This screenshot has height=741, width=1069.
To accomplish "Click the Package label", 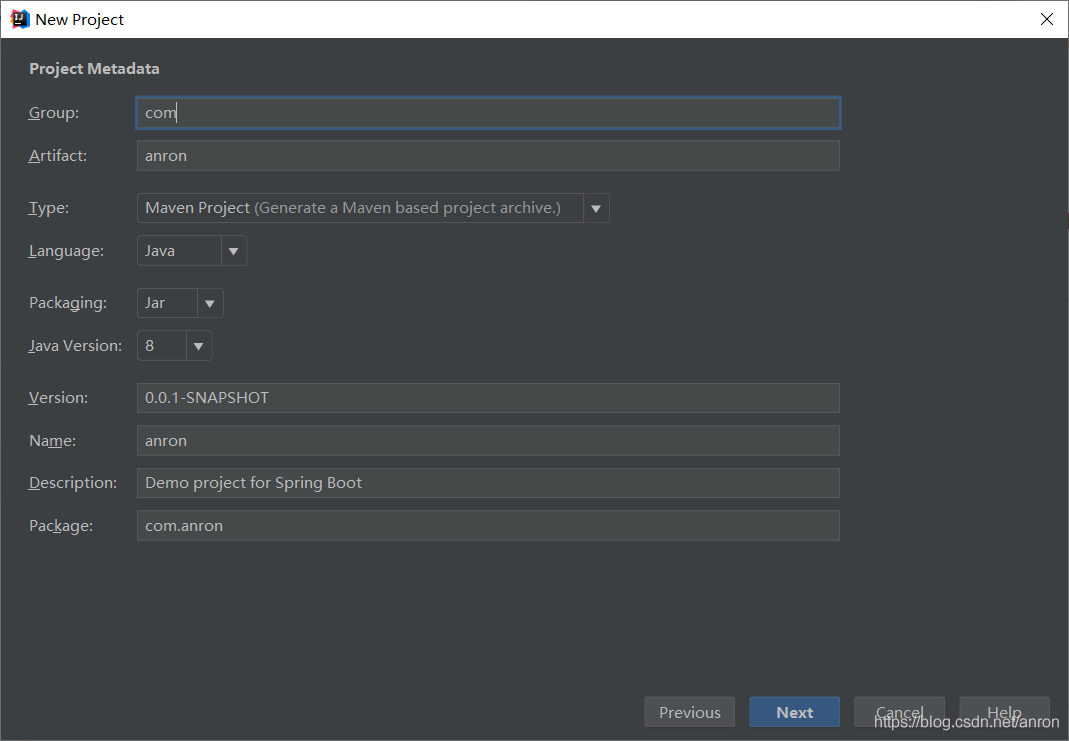I will [61, 526].
